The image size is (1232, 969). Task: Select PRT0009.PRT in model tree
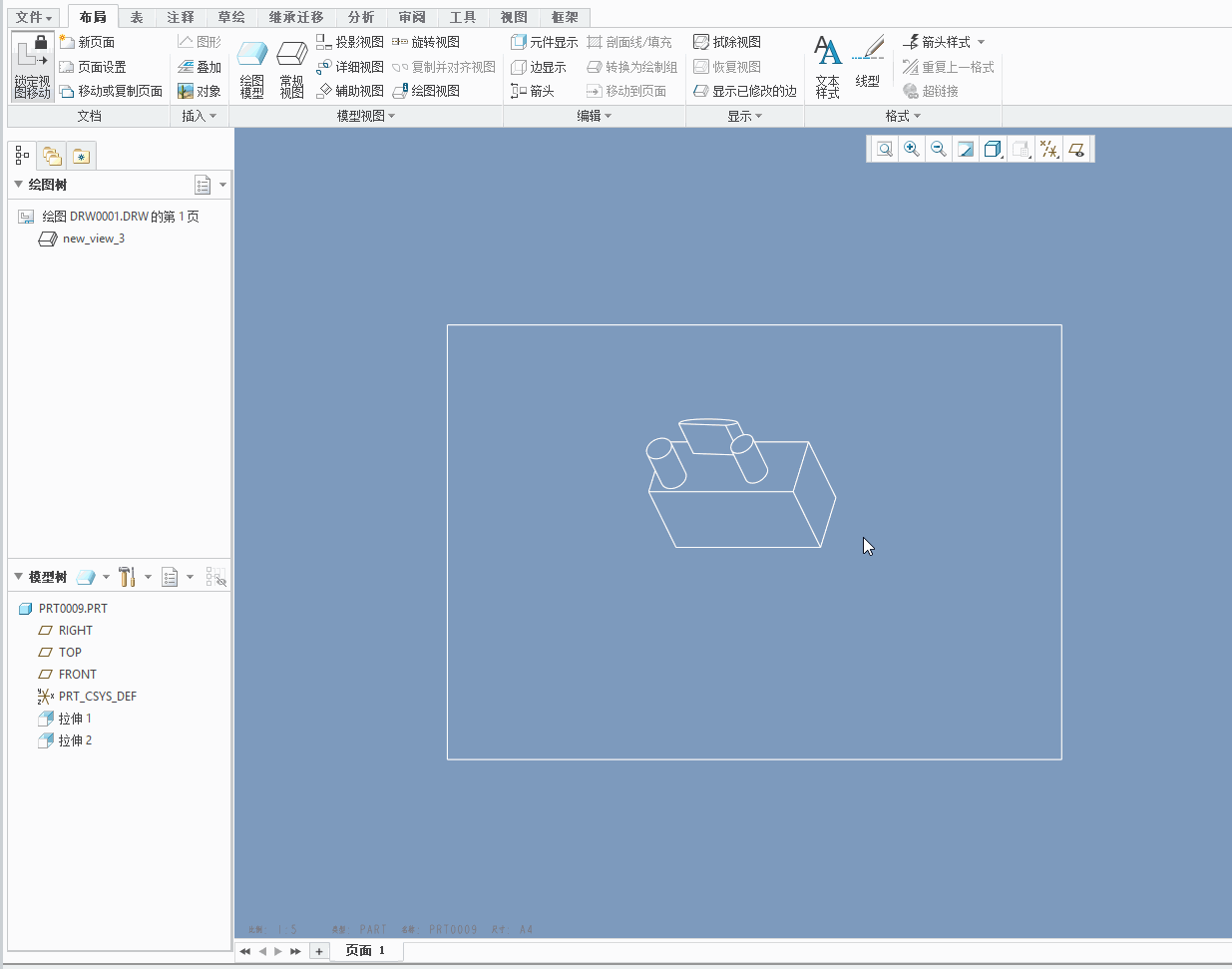click(x=63, y=609)
